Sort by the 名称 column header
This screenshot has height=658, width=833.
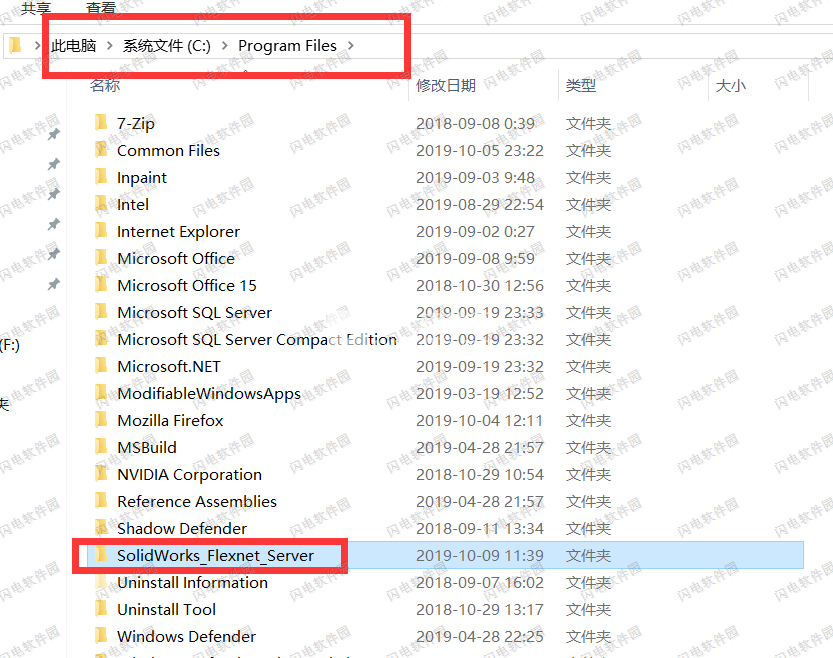point(105,85)
